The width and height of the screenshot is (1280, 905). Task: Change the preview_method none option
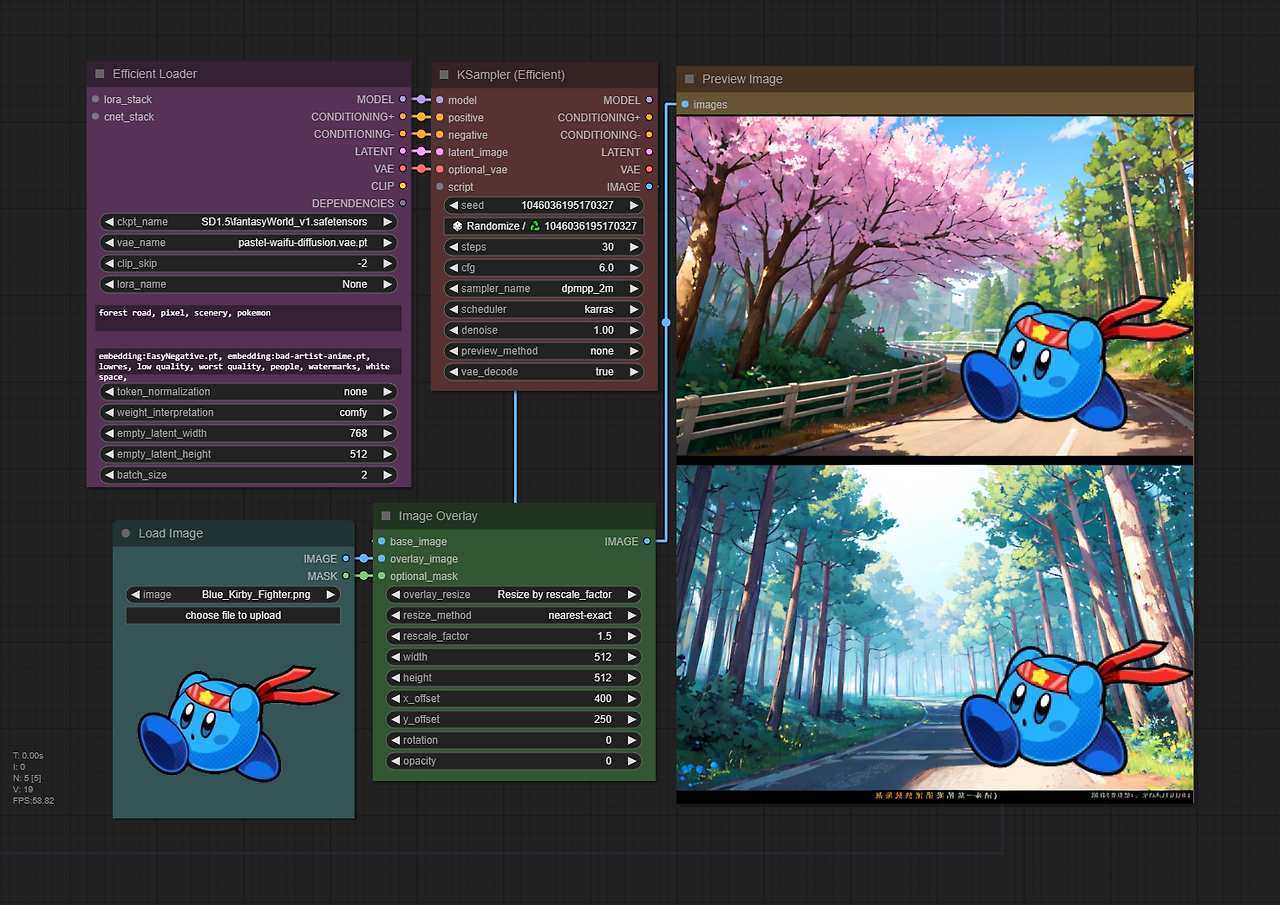point(544,351)
